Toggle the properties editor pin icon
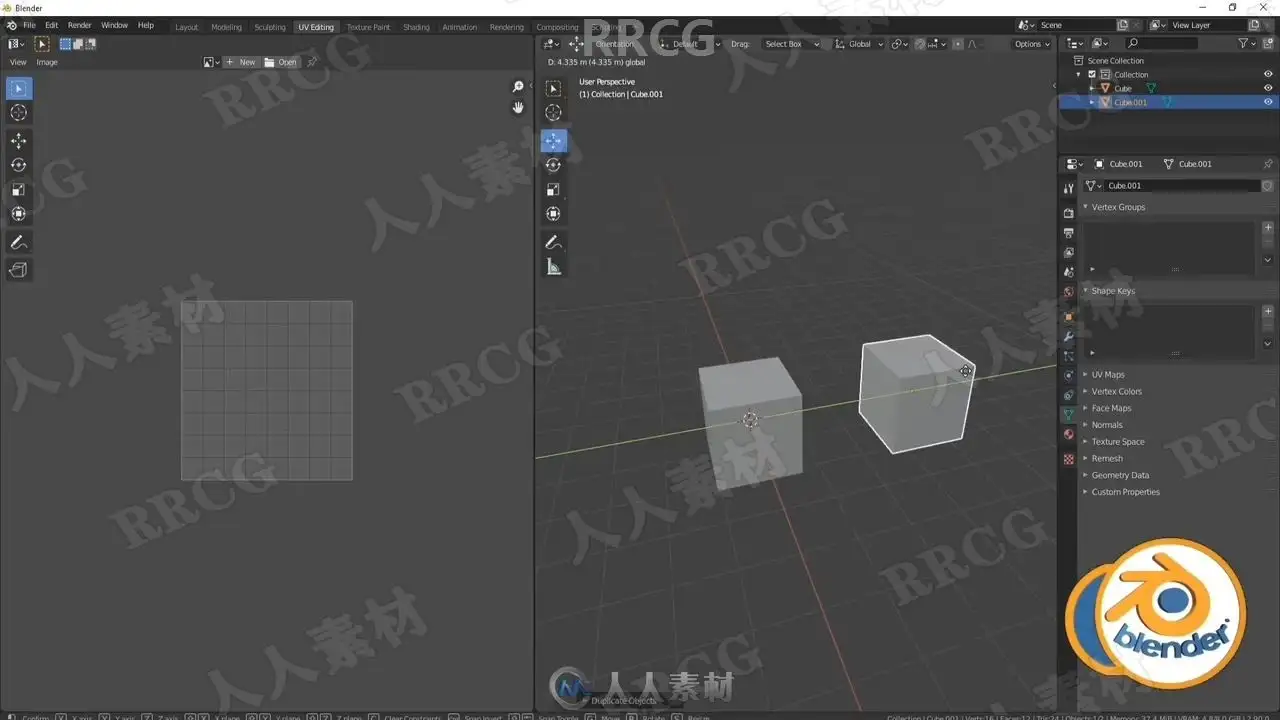1280x720 pixels. coord(1268,164)
